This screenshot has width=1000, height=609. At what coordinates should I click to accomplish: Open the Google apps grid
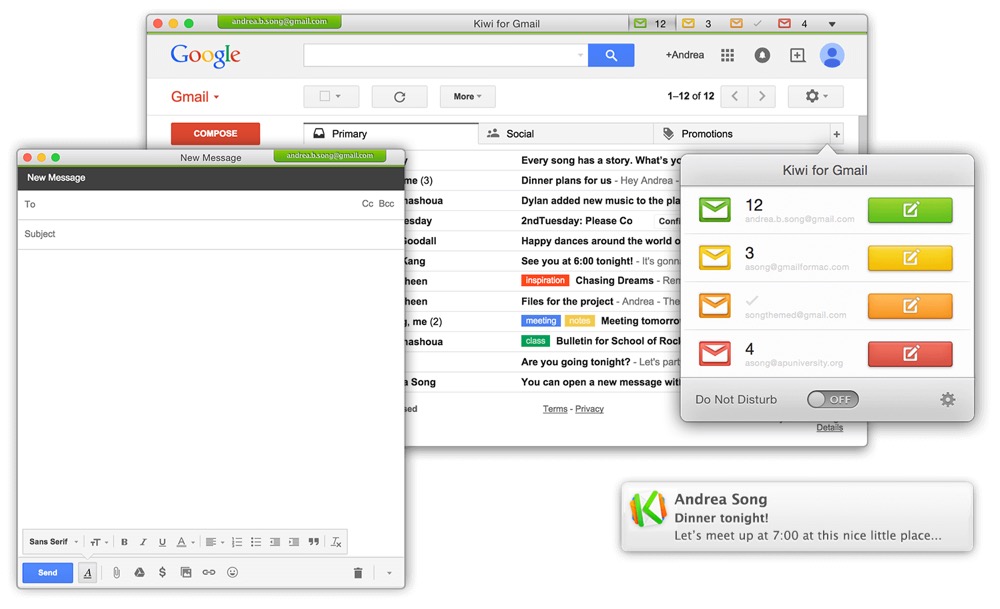click(727, 55)
